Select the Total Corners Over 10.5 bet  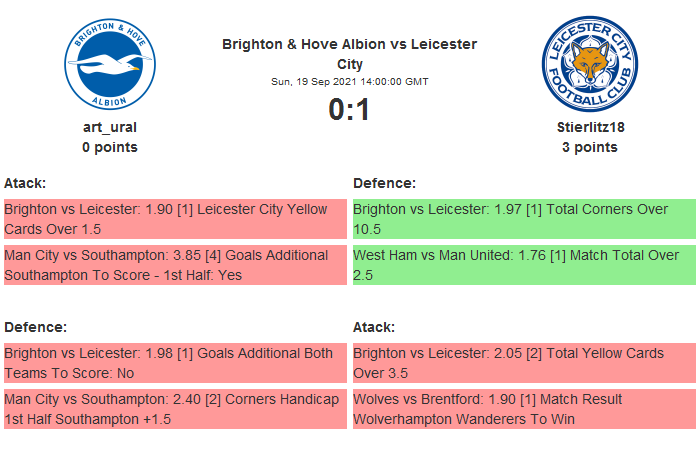click(x=523, y=219)
